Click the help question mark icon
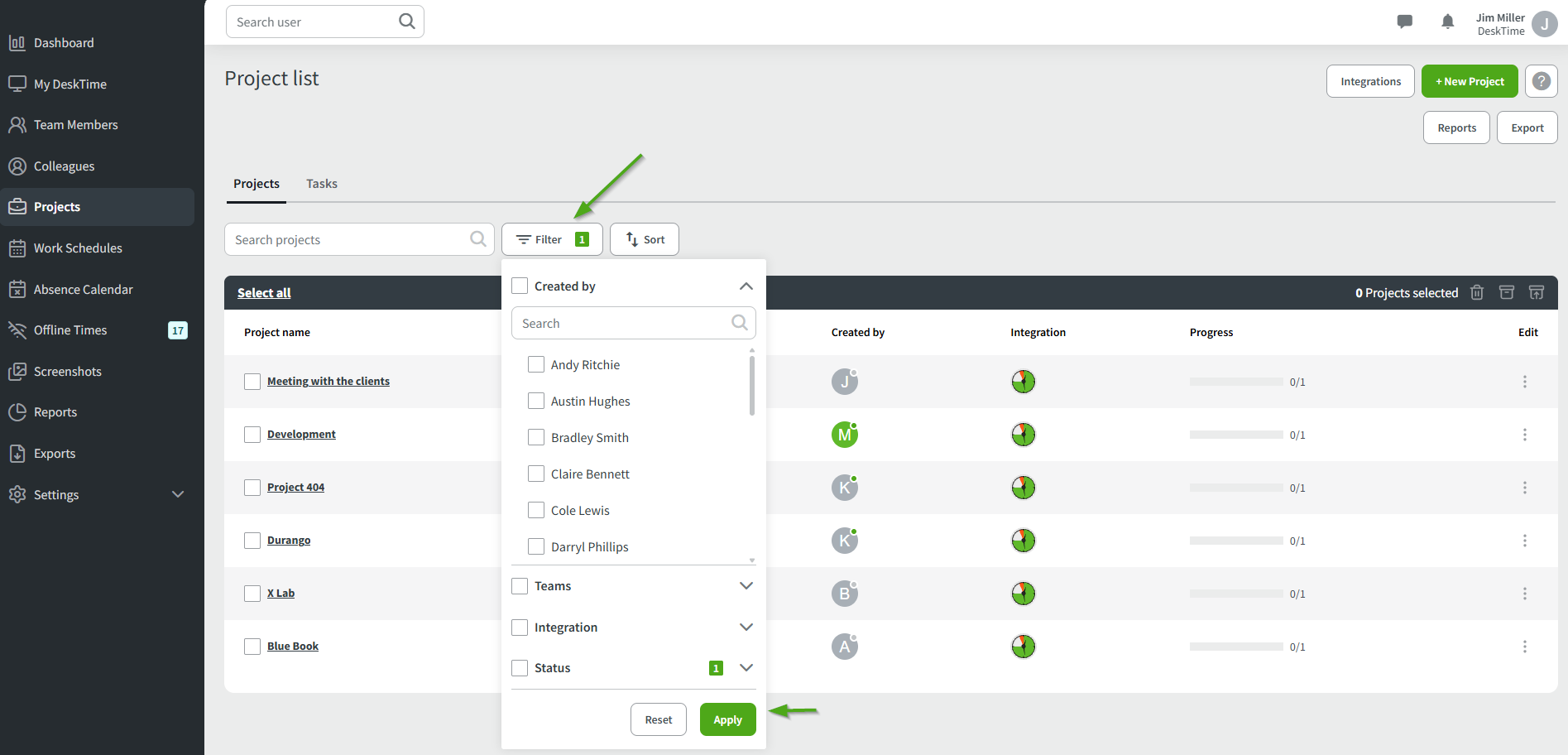 (1541, 81)
